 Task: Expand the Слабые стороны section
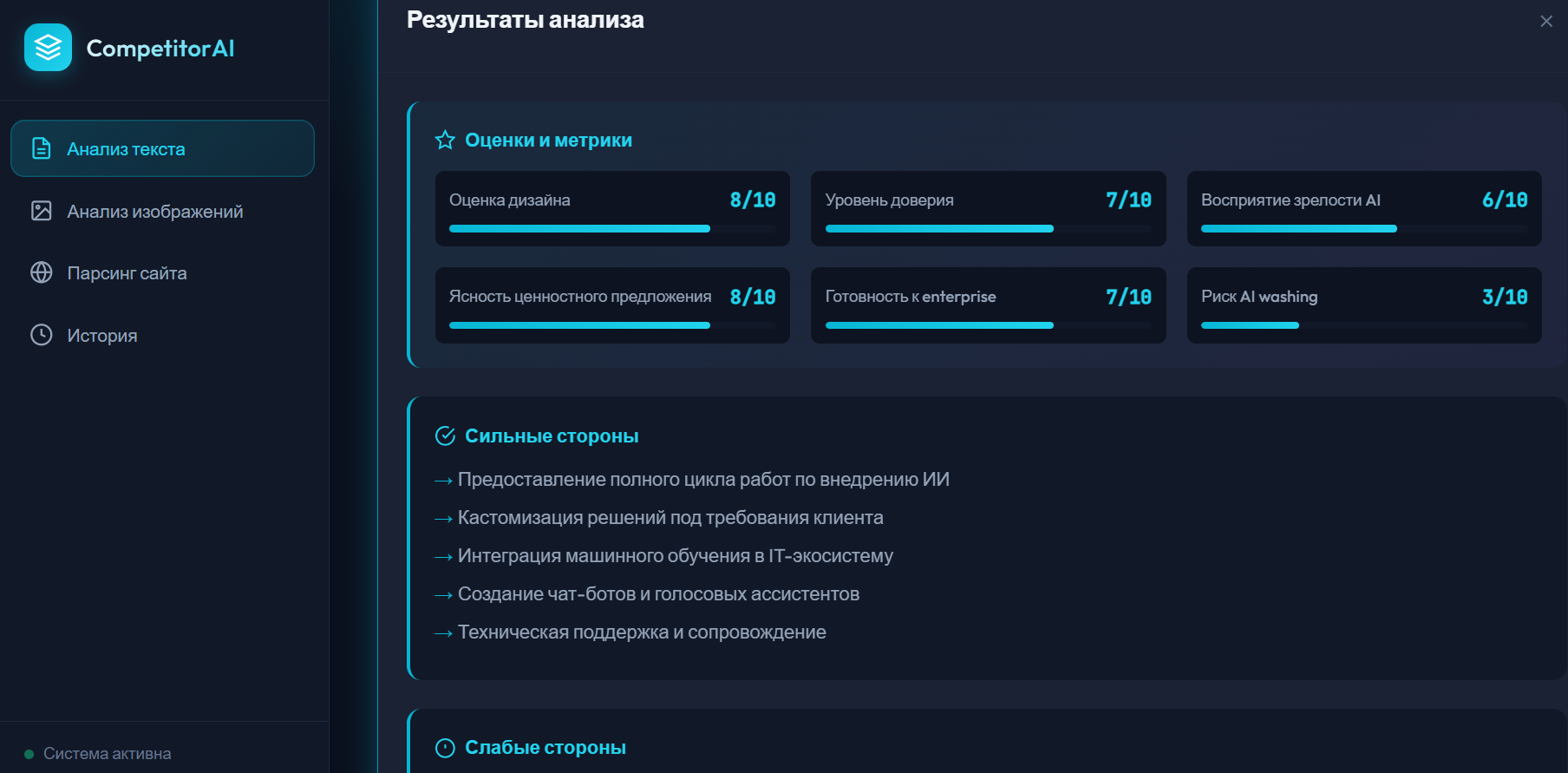(546, 746)
